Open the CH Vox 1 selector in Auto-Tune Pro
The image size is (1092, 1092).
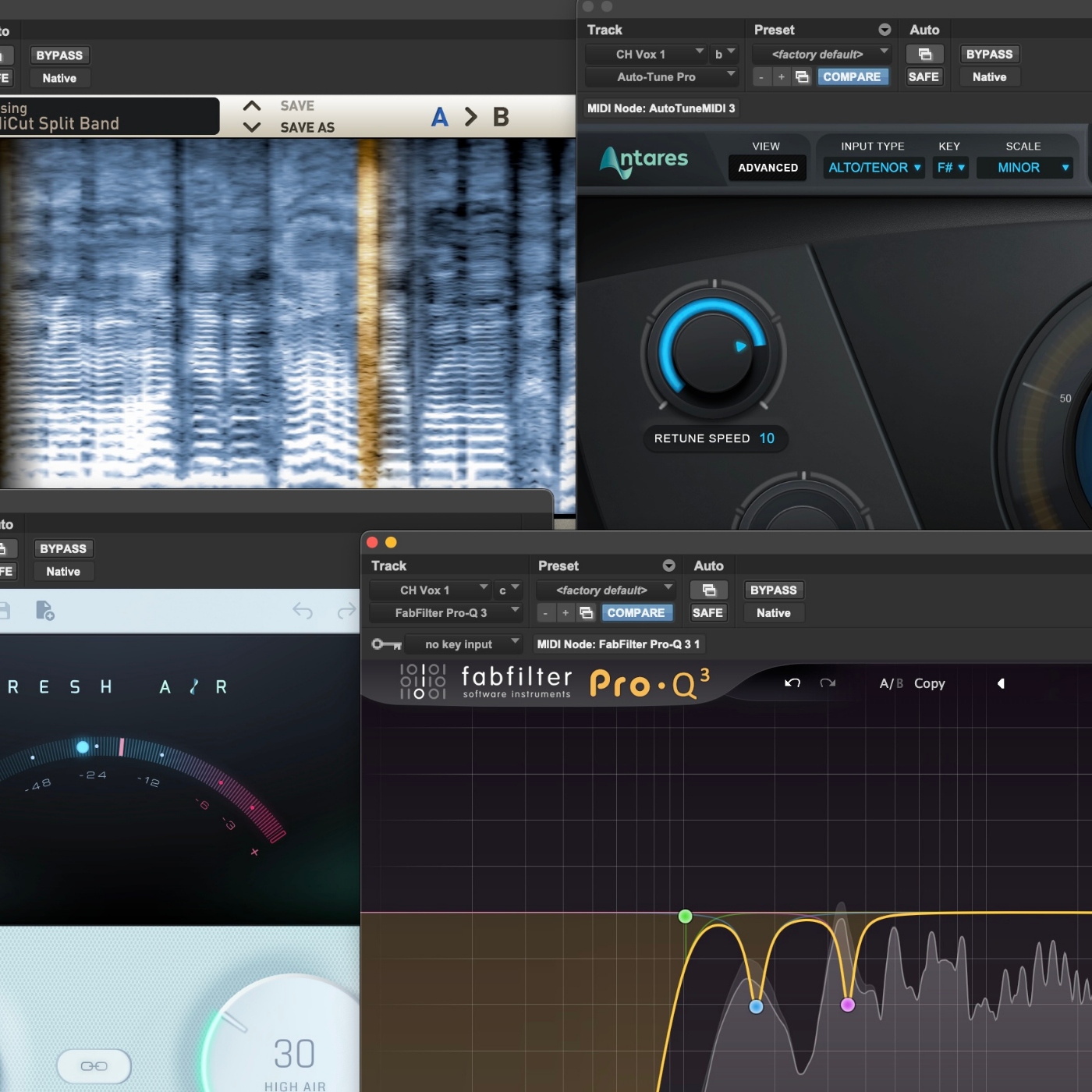coord(646,54)
